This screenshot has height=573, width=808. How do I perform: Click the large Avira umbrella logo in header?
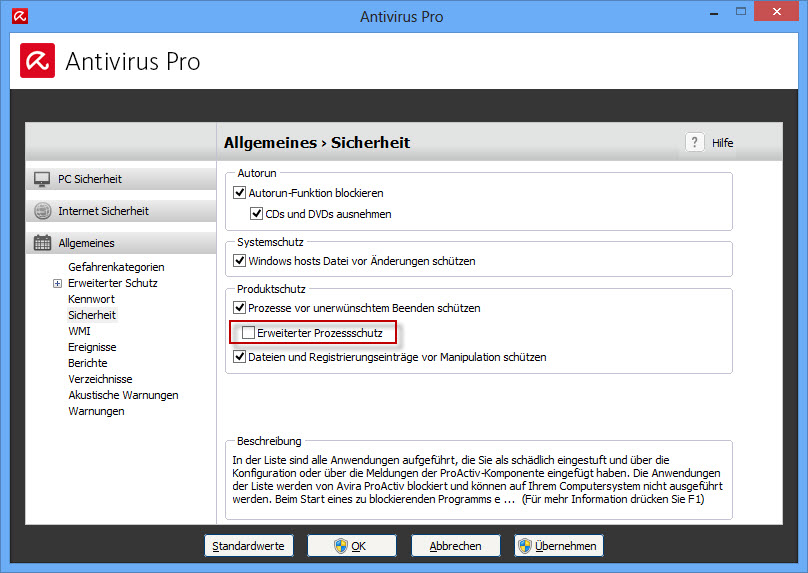pyautogui.click(x=38, y=61)
